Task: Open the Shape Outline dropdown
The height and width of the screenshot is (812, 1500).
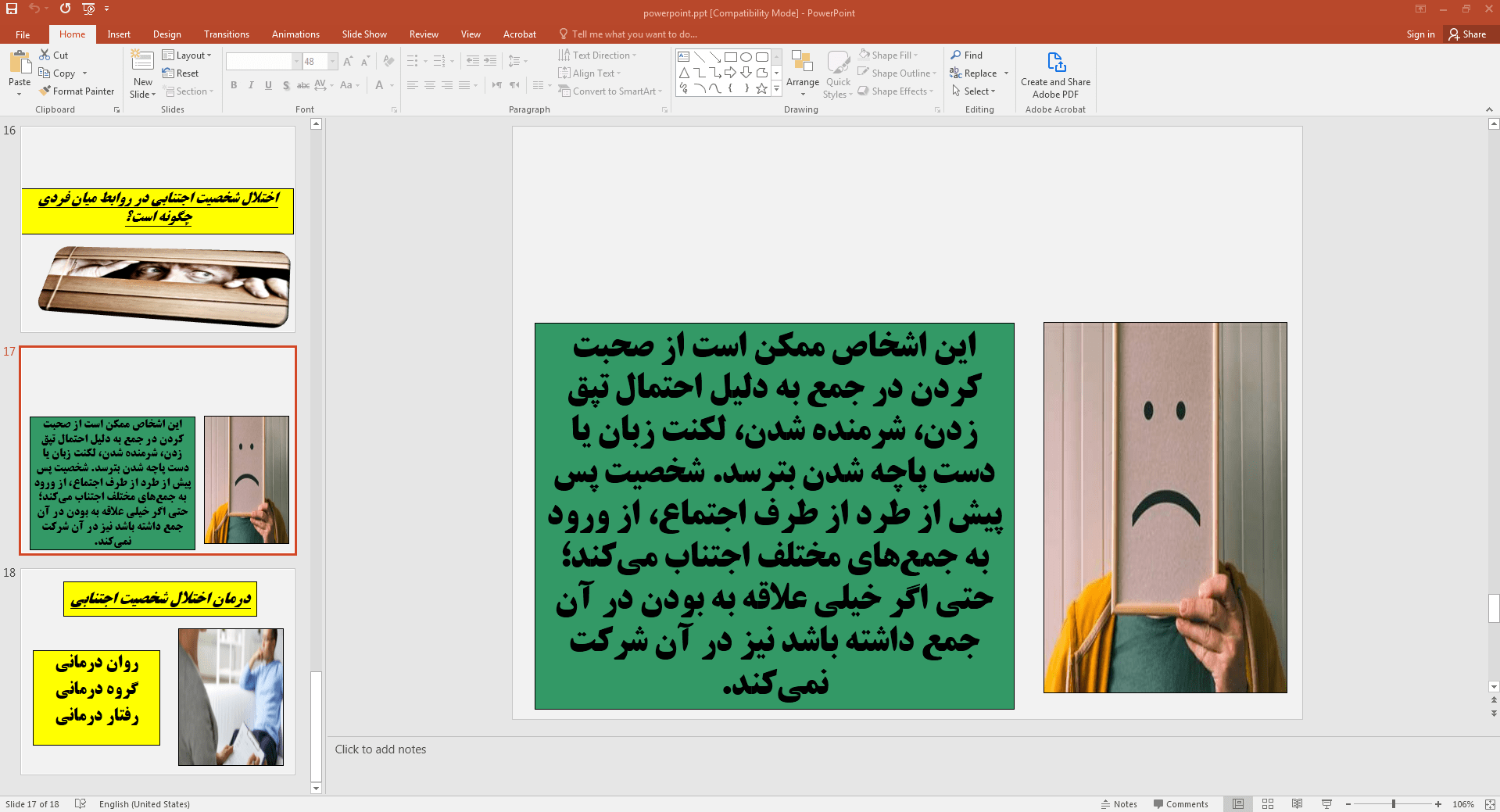Action: 897,73
